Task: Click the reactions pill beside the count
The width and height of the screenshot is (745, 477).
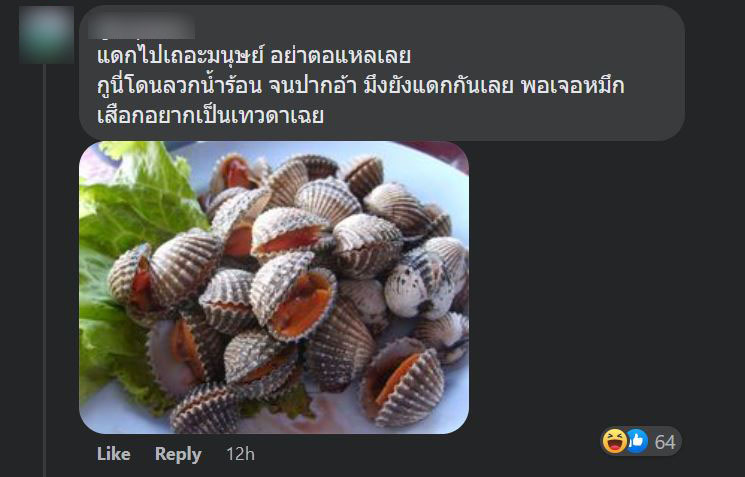Action: [641, 441]
